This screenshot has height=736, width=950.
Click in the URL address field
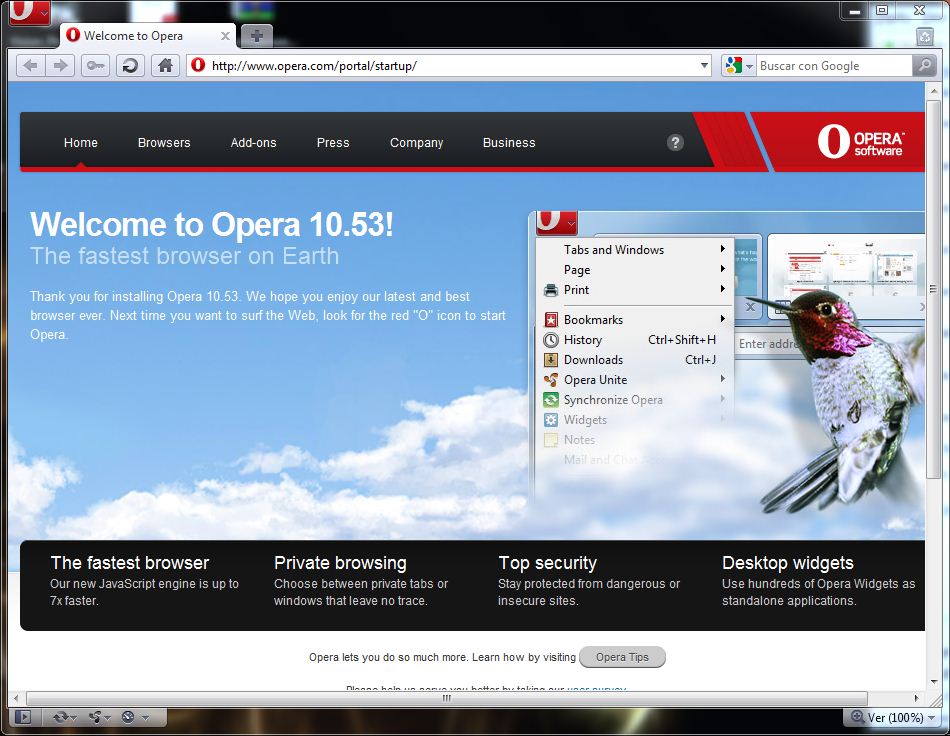(x=451, y=65)
